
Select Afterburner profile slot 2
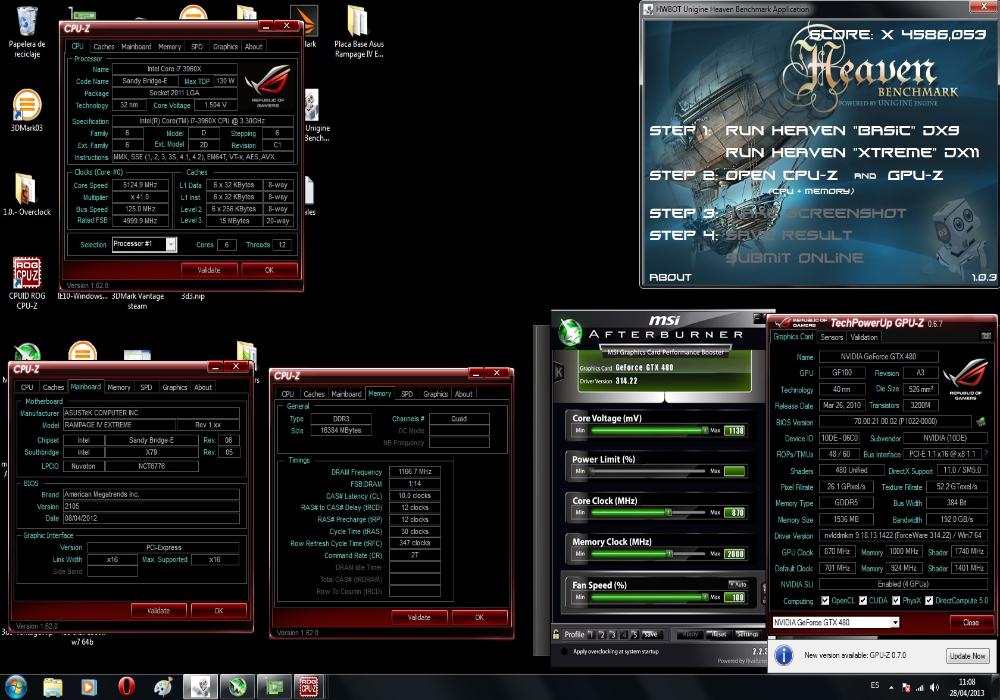(x=601, y=634)
